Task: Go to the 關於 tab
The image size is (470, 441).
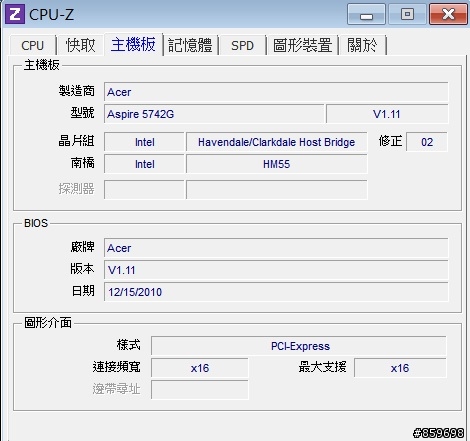Action: tap(362, 45)
